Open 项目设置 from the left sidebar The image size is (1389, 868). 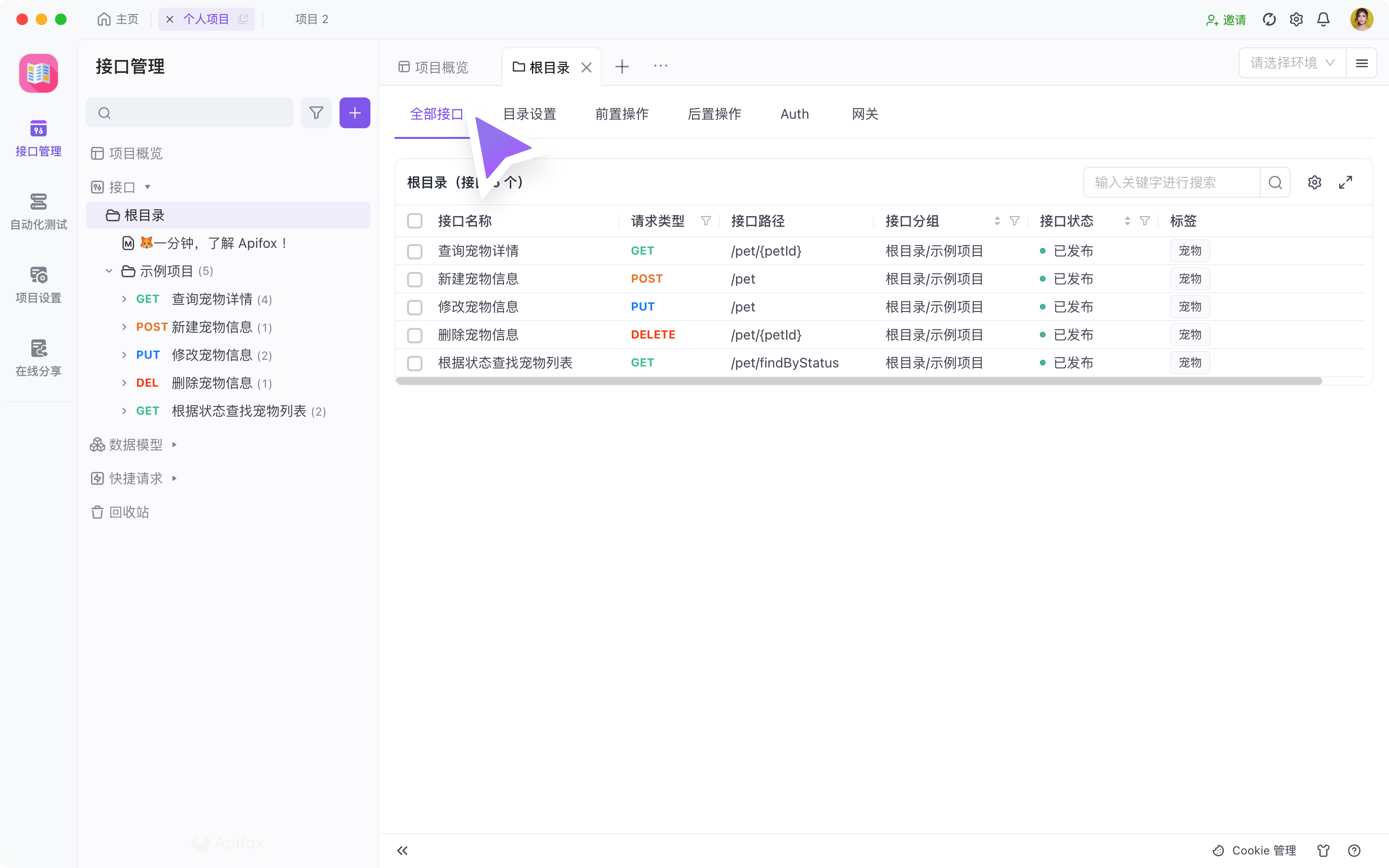coord(38,284)
